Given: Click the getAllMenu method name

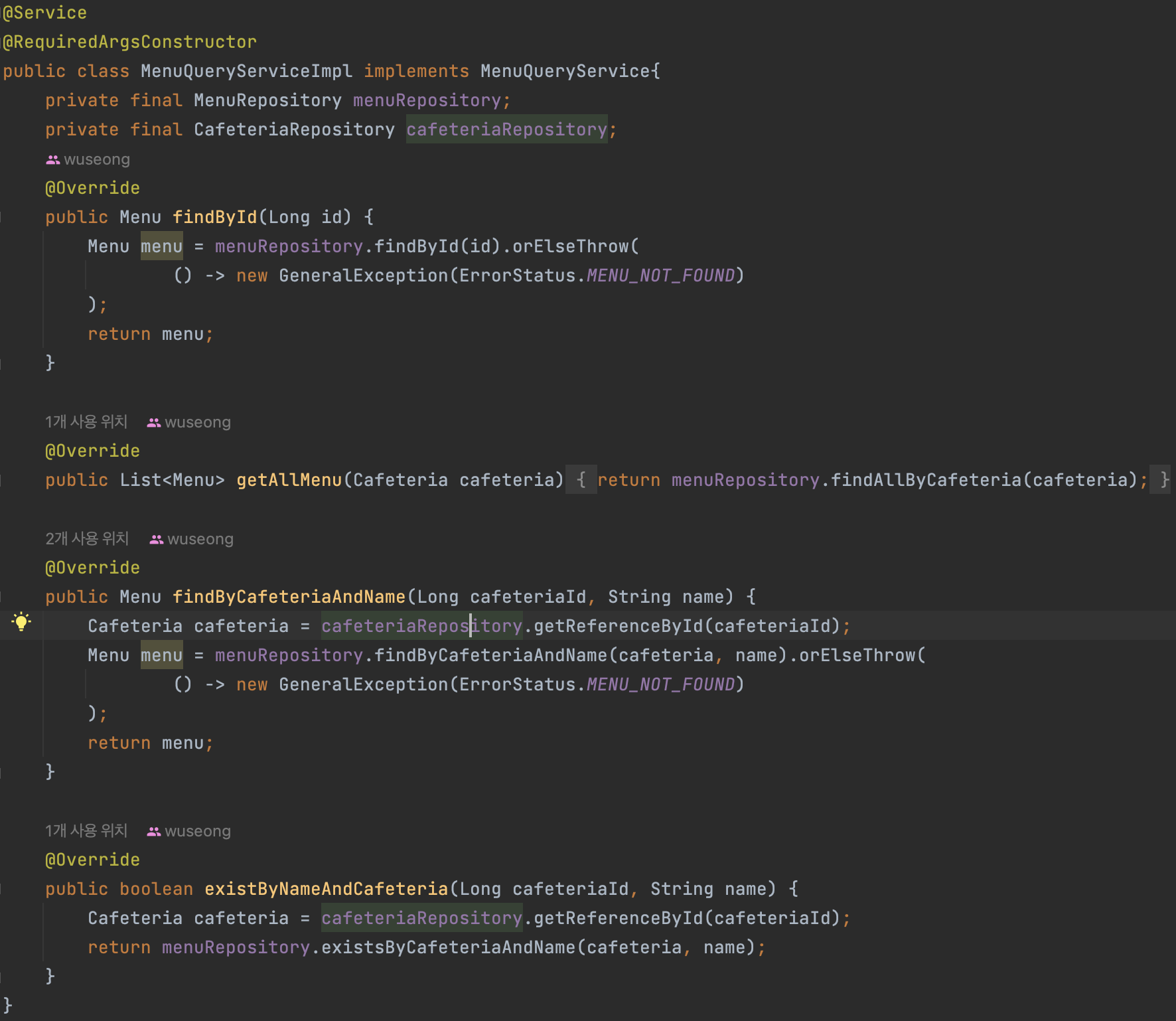Looking at the screenshot, I should [289, 481].
